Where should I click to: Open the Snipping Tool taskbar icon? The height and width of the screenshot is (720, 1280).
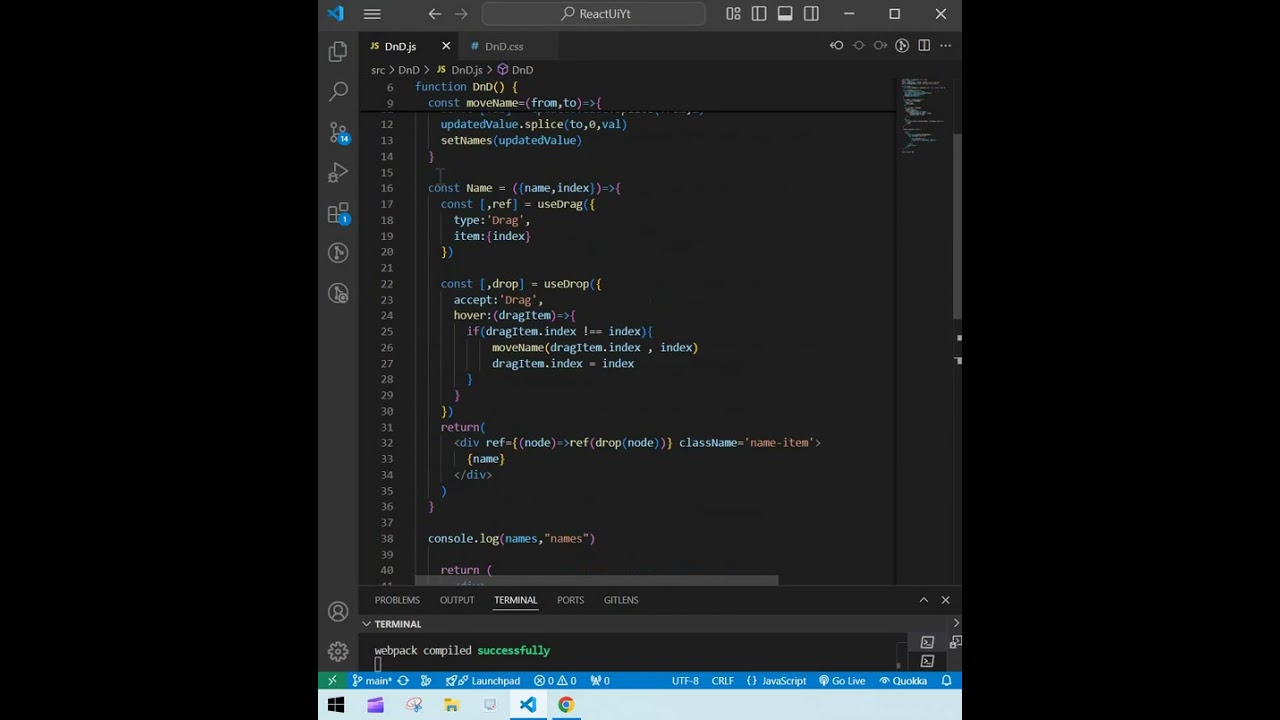tap(414, 705)
